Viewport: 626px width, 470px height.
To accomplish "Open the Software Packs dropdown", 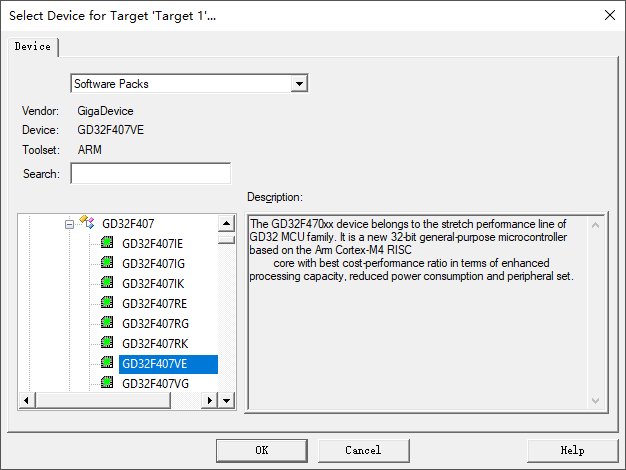I will pos(299,83).
